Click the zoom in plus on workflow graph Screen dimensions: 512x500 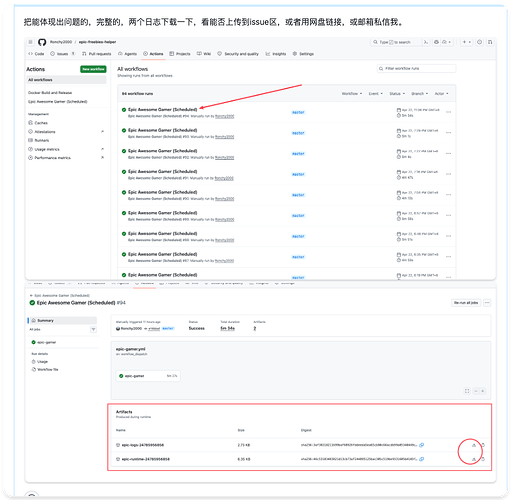482,391
